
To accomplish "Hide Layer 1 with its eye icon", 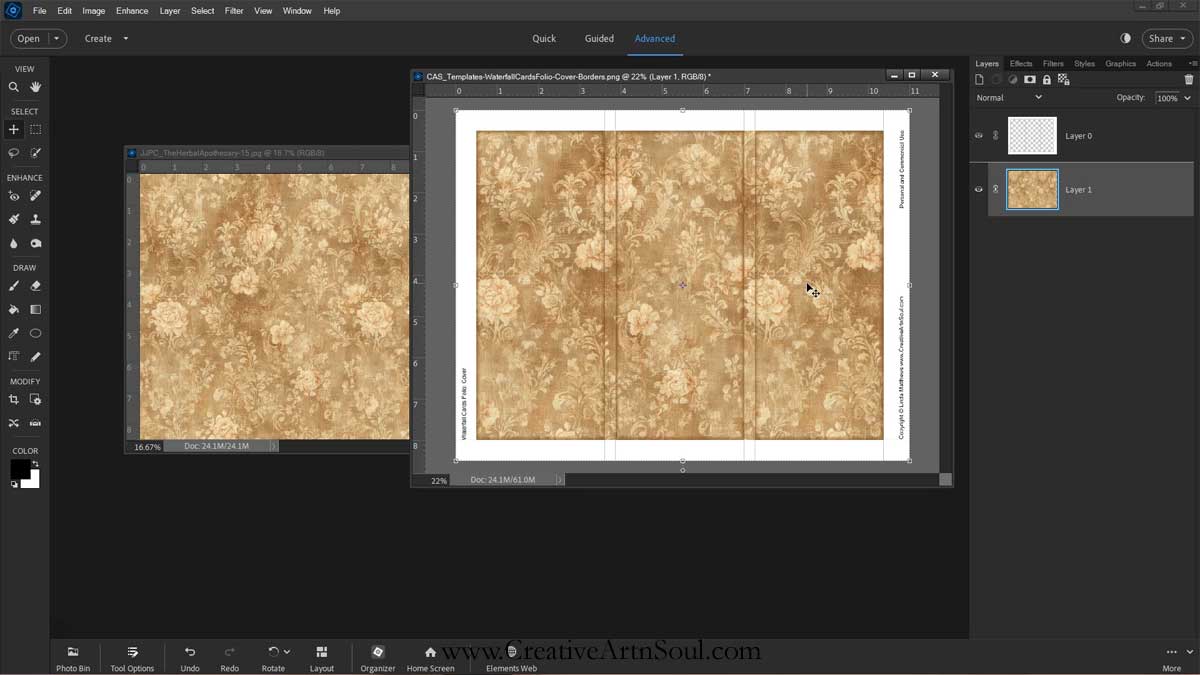I will pyautogui.click(x=979, y=189).
